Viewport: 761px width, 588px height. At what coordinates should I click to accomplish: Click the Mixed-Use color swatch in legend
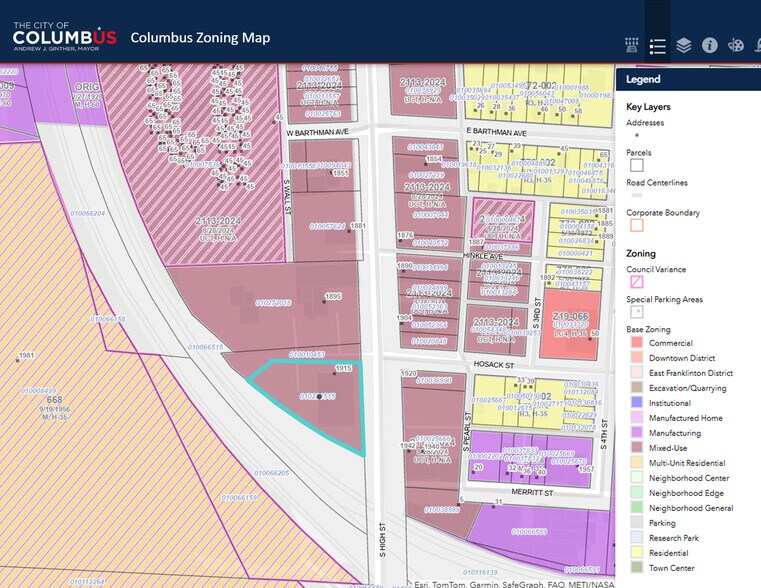pos(637,448)
